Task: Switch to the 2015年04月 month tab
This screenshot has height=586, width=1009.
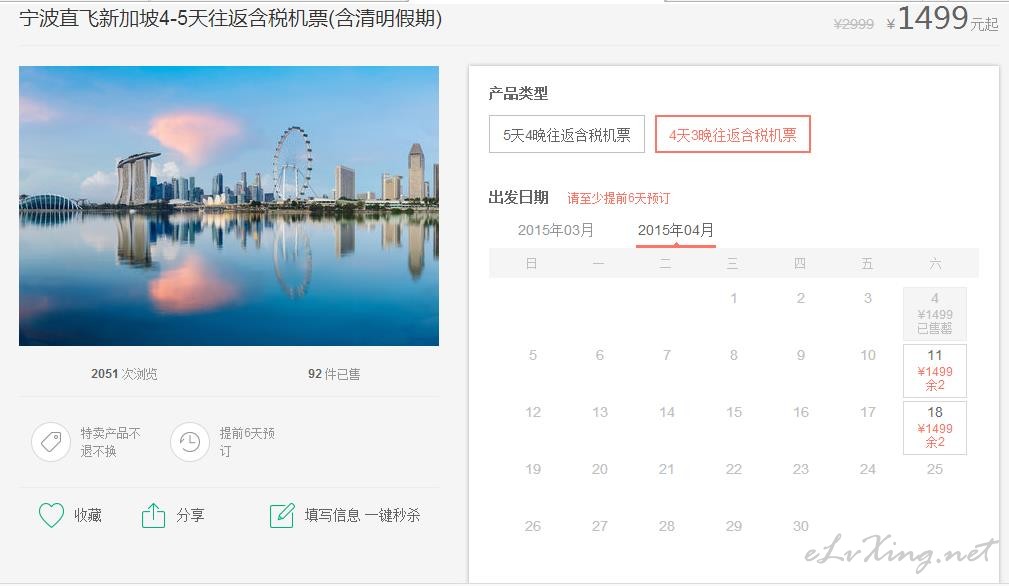Action: [x=676, y=230]
